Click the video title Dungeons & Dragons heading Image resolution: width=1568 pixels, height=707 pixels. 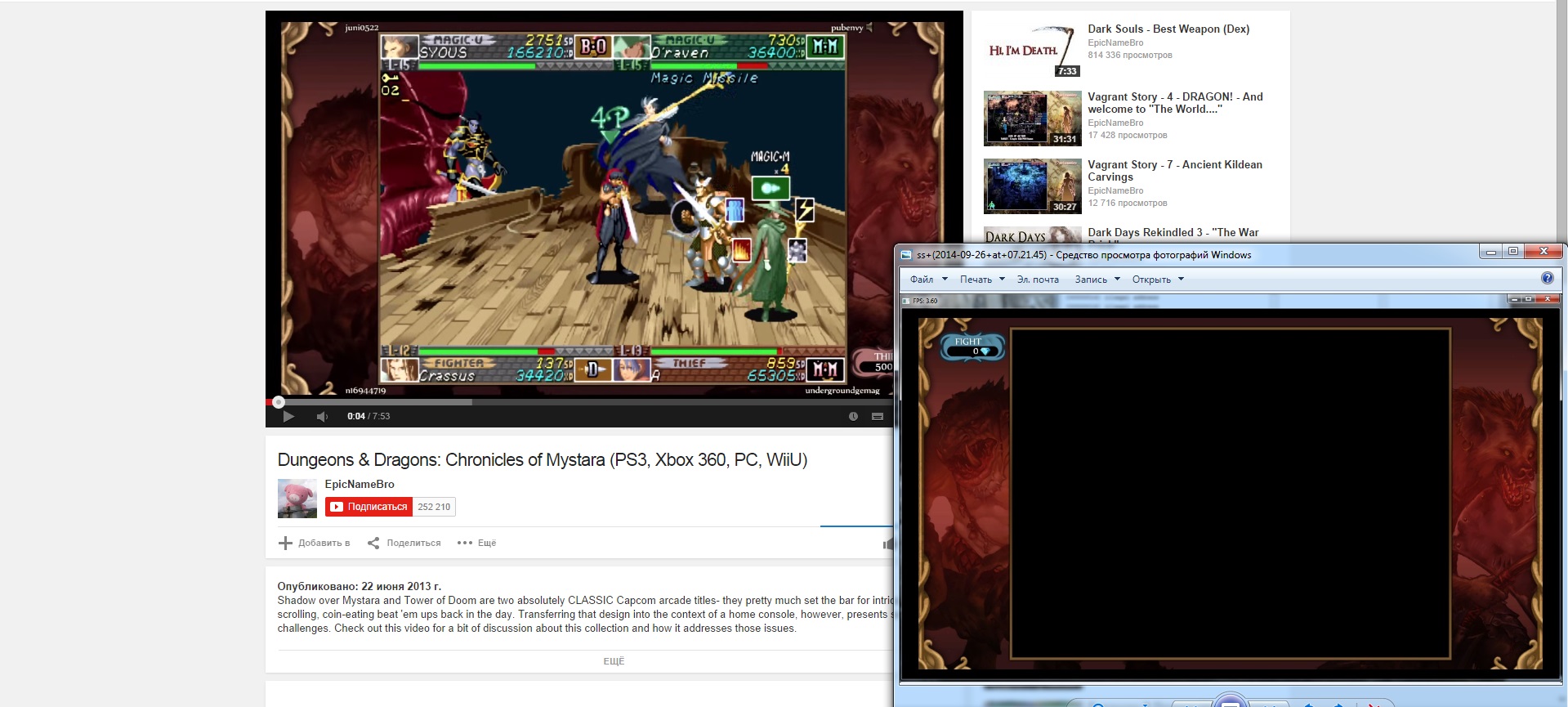(543, 459)
